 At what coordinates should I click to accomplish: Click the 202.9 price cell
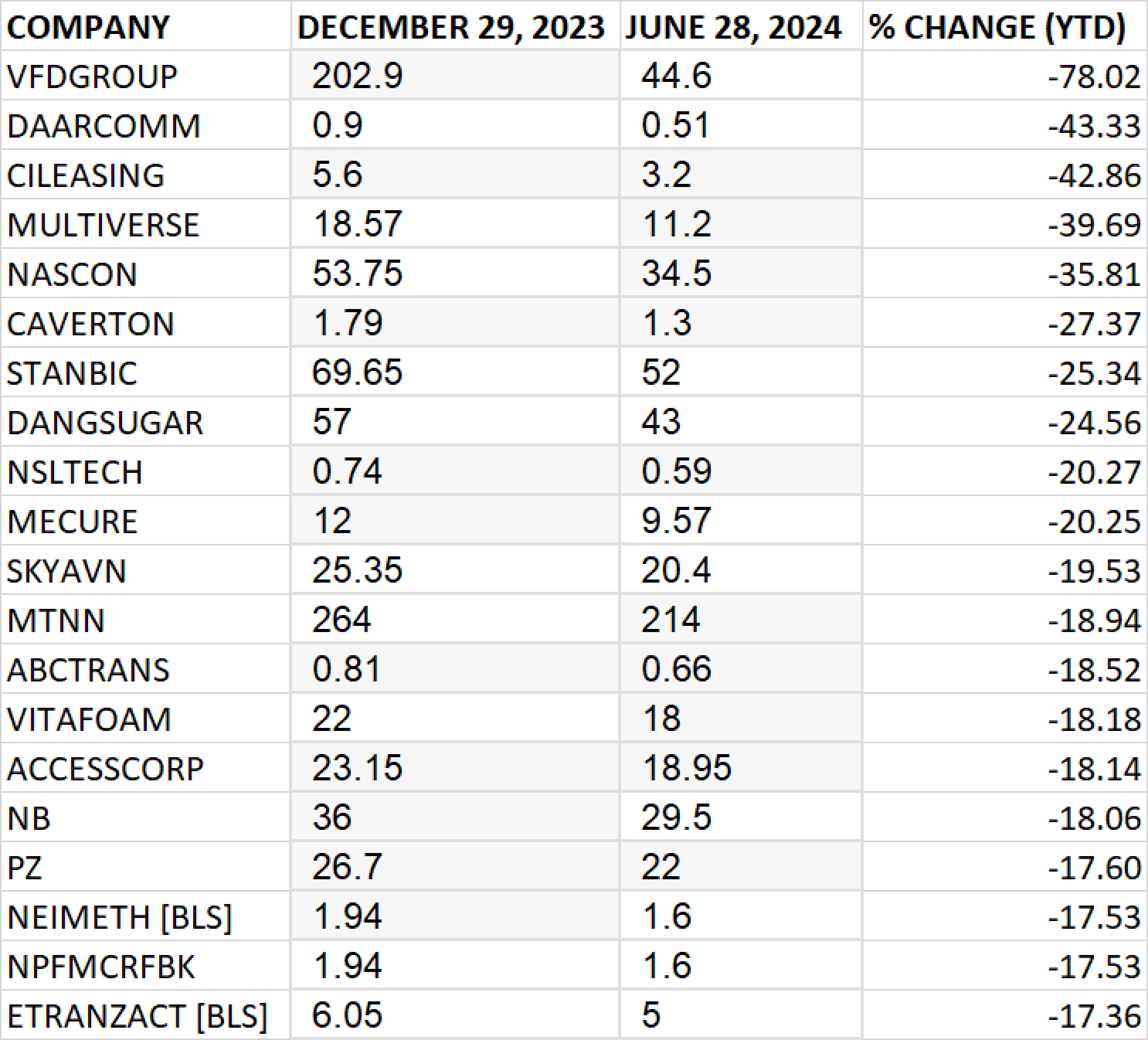point(455,75)
